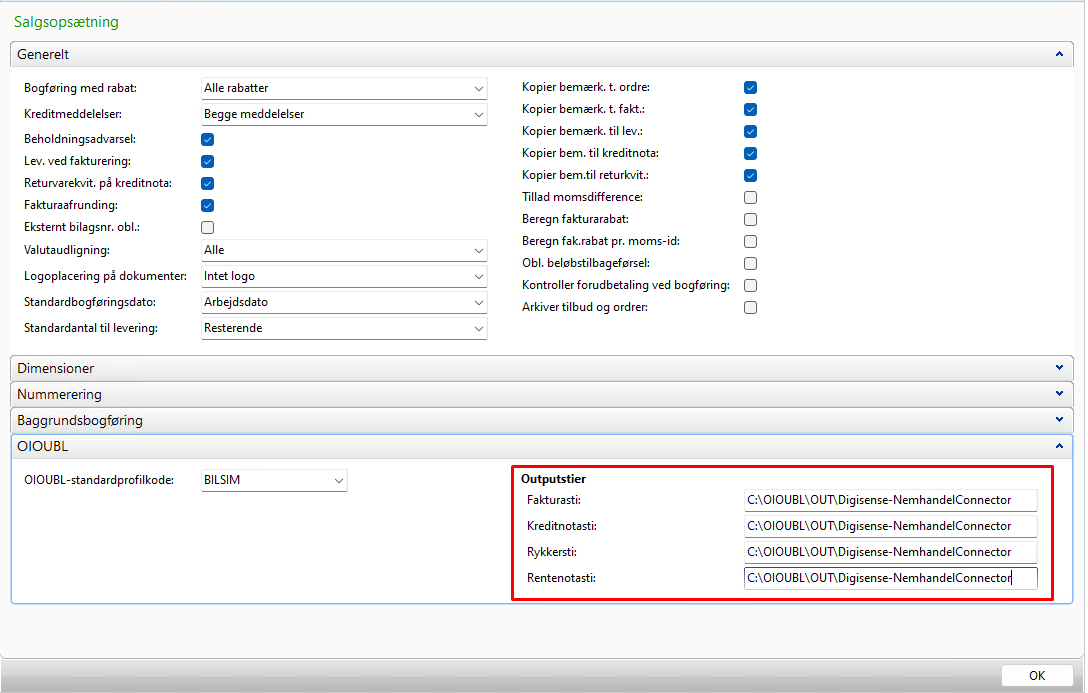Viewport: 1088px width, 693px height.
Task: Check Arkiver tilbud og ordrer
Action: click(x=750, y=307)
